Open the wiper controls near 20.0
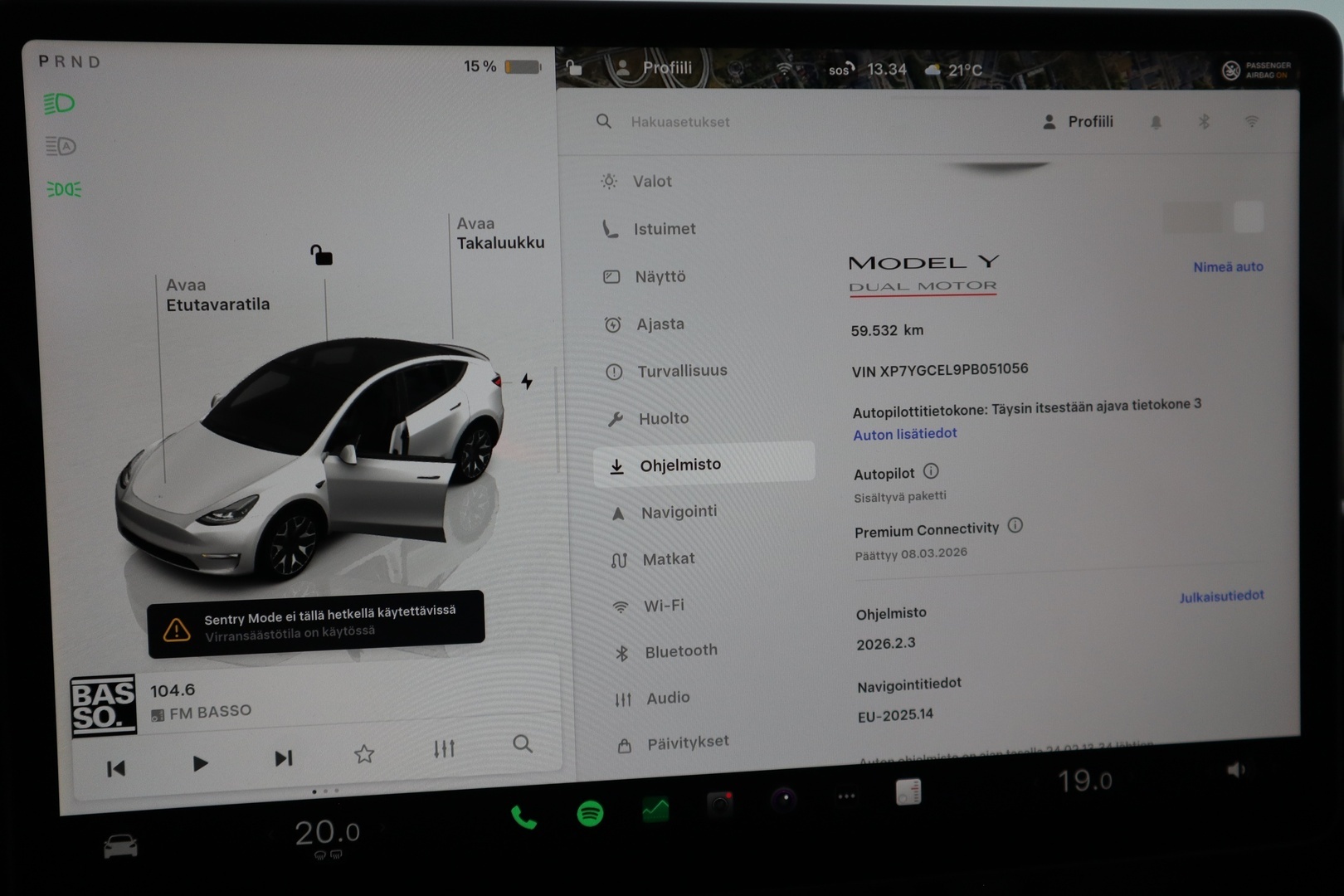 pyautogui.click(x=327, y=855)
